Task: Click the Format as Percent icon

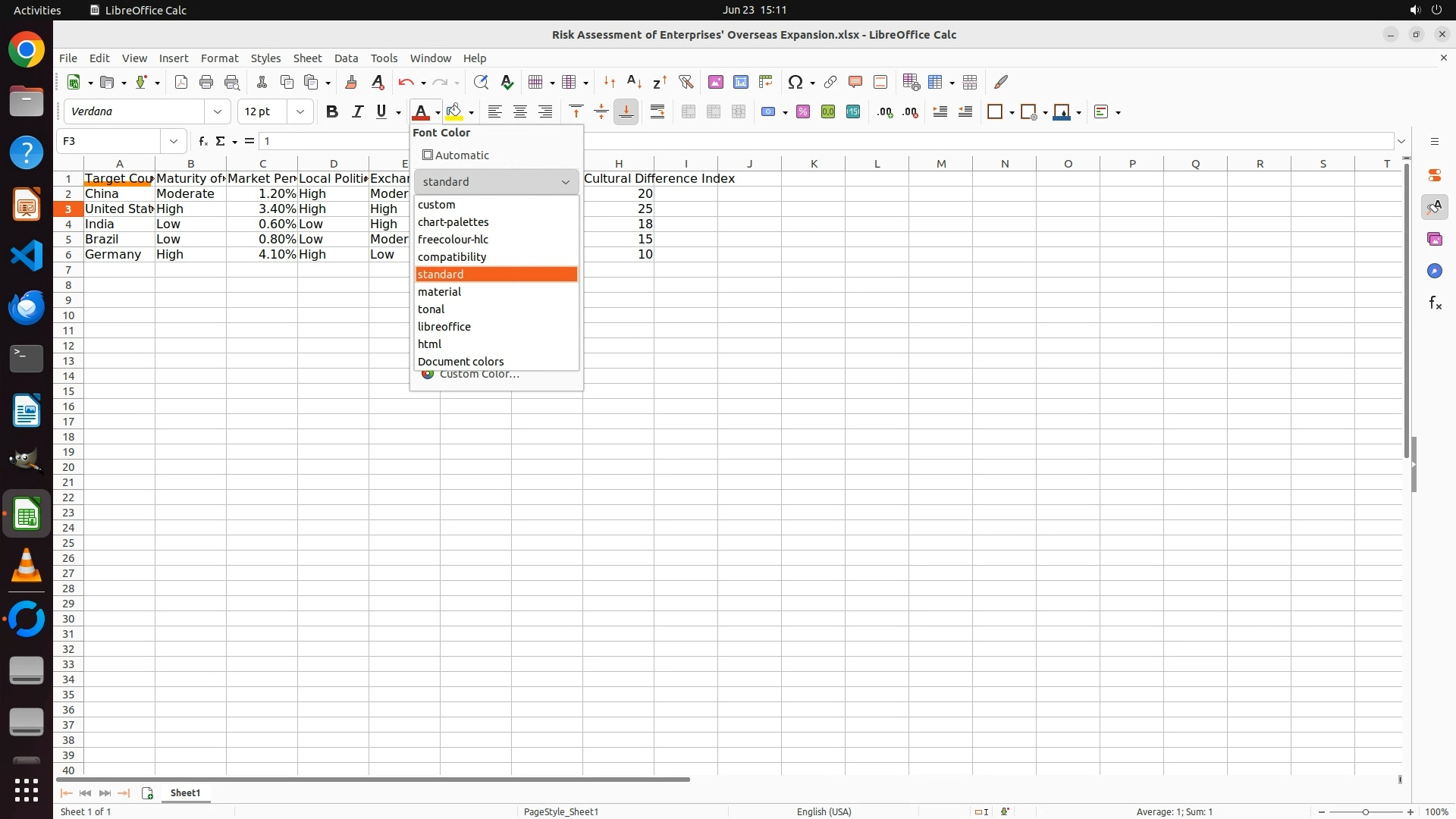Action: click(803, 112)
